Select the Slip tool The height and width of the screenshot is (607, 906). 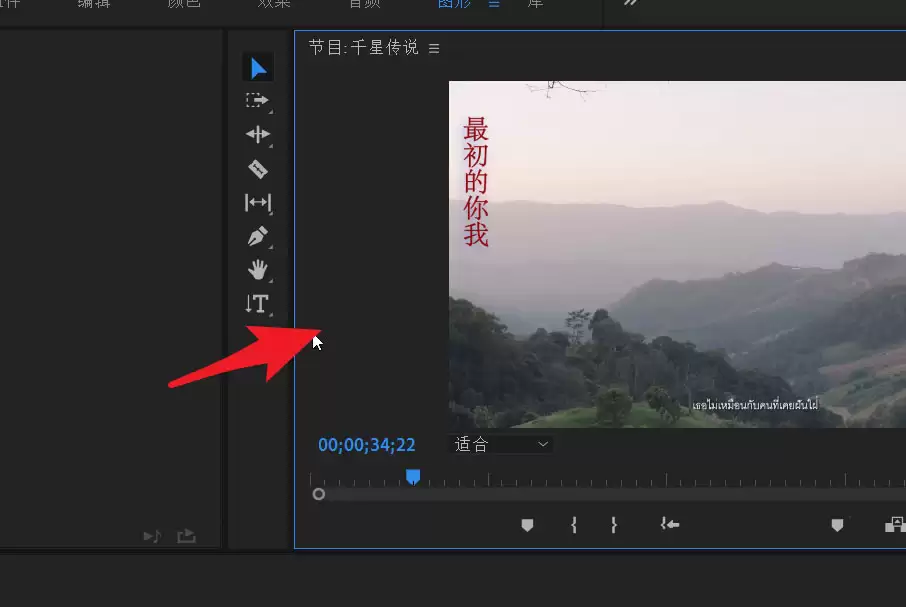258,203
